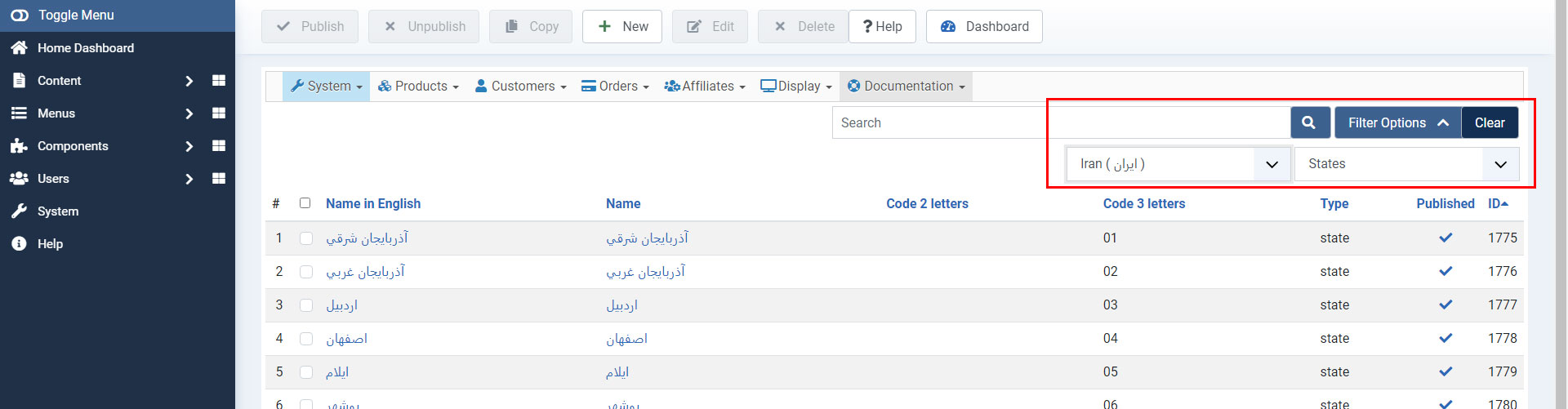Image resolution: width=1568 pixels, height=409 pixels.
Task: Click the Toggle Menu icon
Action: click(x=20, y=16)
